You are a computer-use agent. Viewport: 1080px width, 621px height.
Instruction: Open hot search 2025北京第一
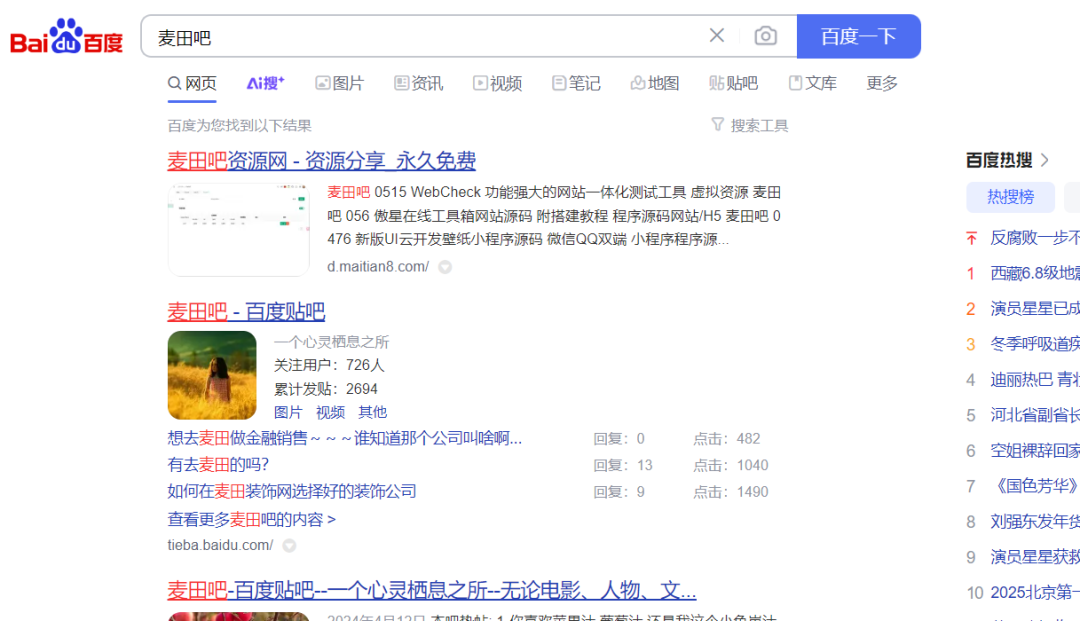pyautogui.click(x=1035, y=593)
